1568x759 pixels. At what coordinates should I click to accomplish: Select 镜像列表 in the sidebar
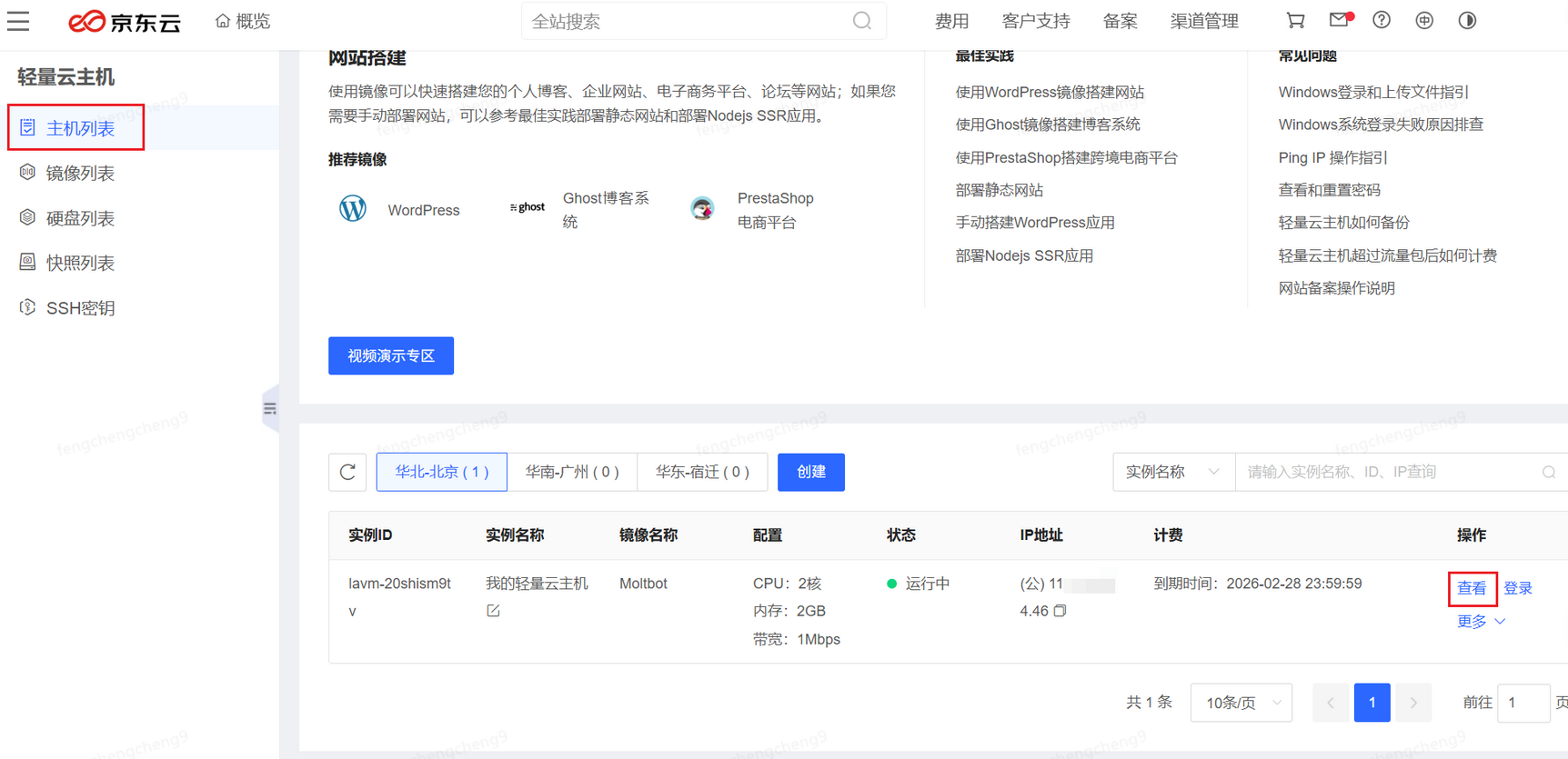80,174
